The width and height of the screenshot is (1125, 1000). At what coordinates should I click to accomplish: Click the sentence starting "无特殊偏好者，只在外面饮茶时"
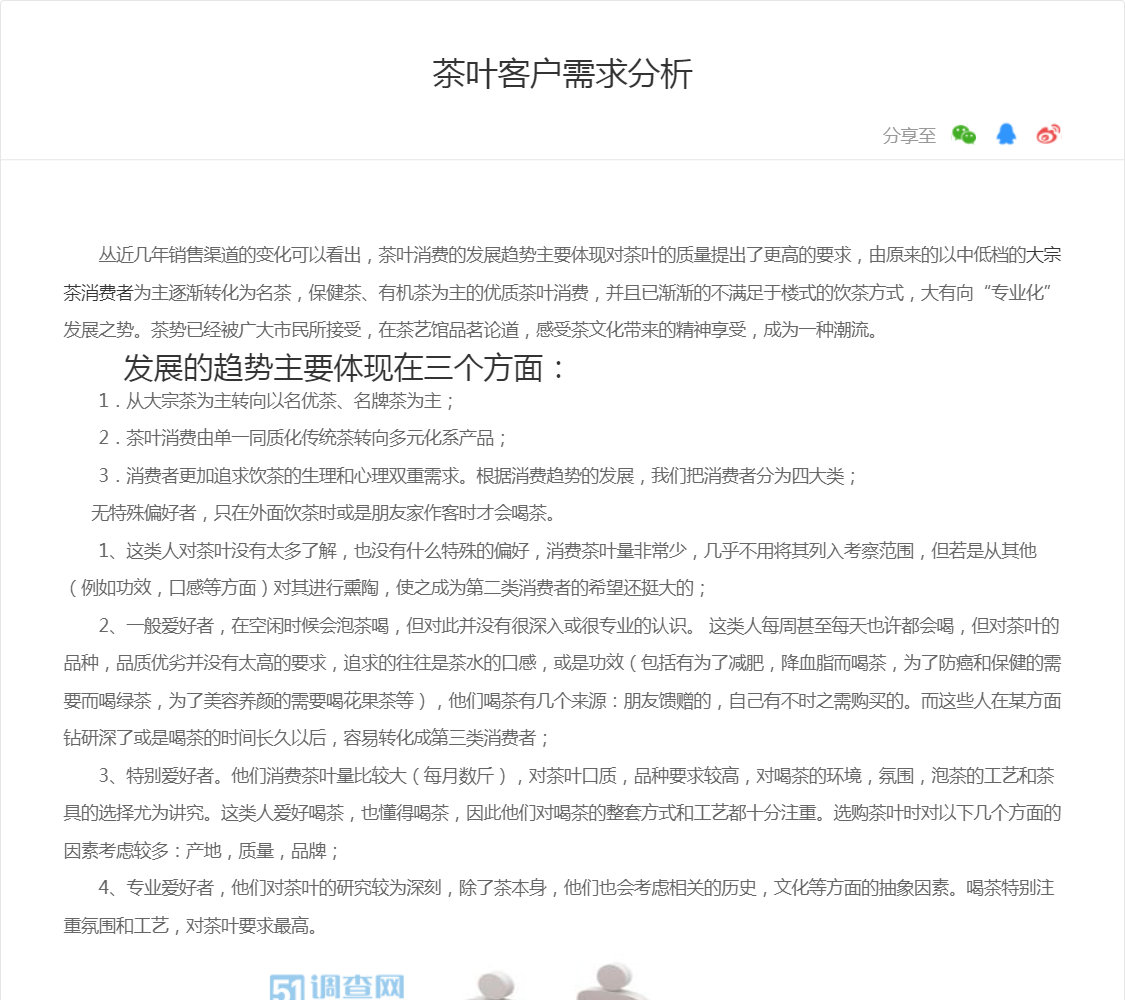tap(324, 513)
